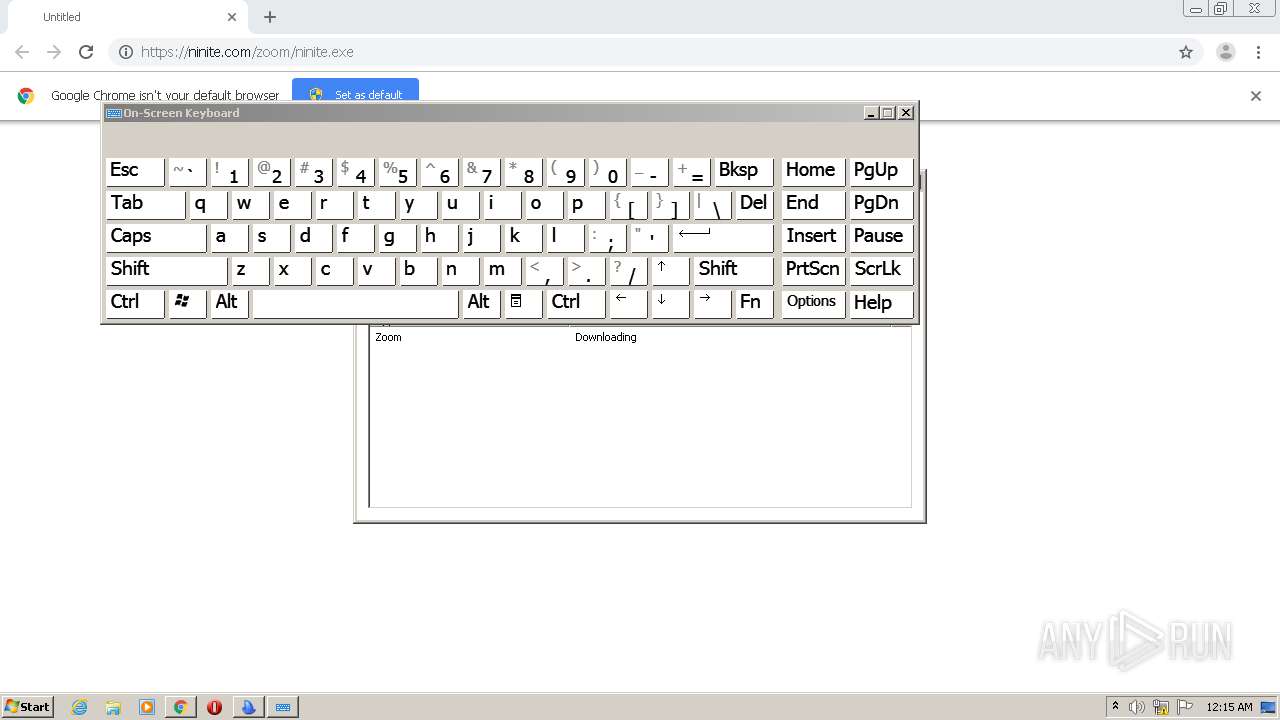
Task: Show hidden system tray icons
Action: (1115, 707)
